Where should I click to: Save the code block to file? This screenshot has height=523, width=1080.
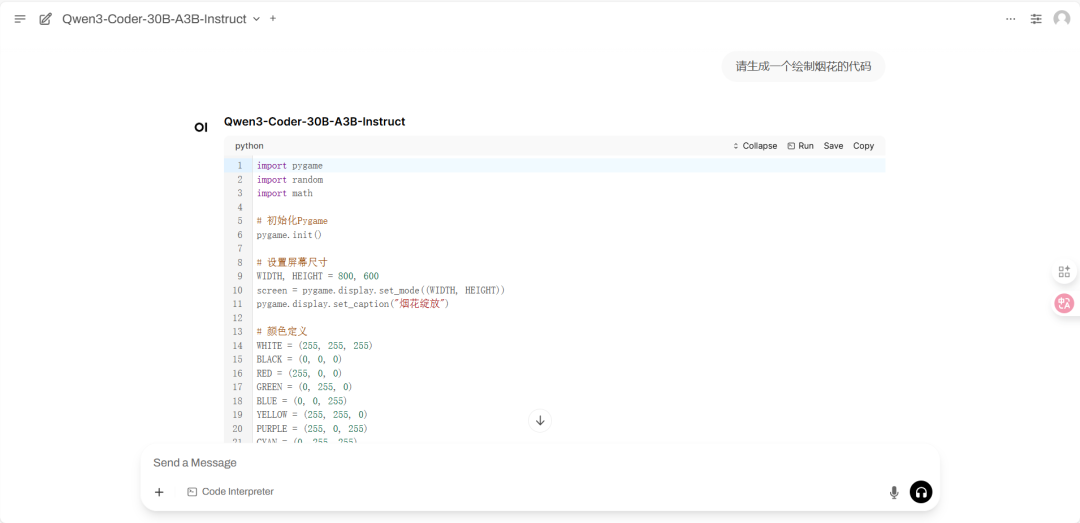tap(833, 146)
